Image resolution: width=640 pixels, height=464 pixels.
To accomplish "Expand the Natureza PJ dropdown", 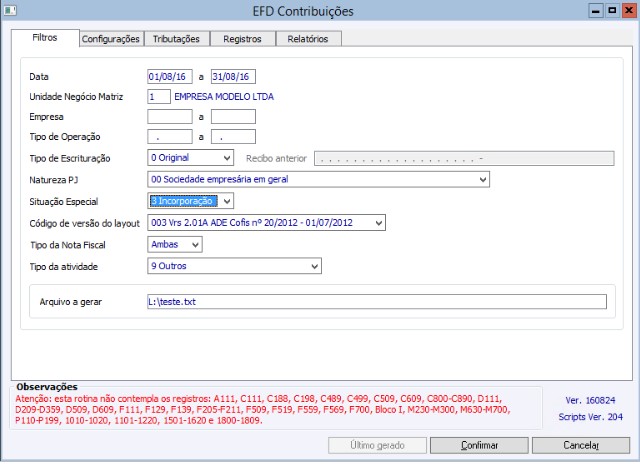I will [318, 180].
